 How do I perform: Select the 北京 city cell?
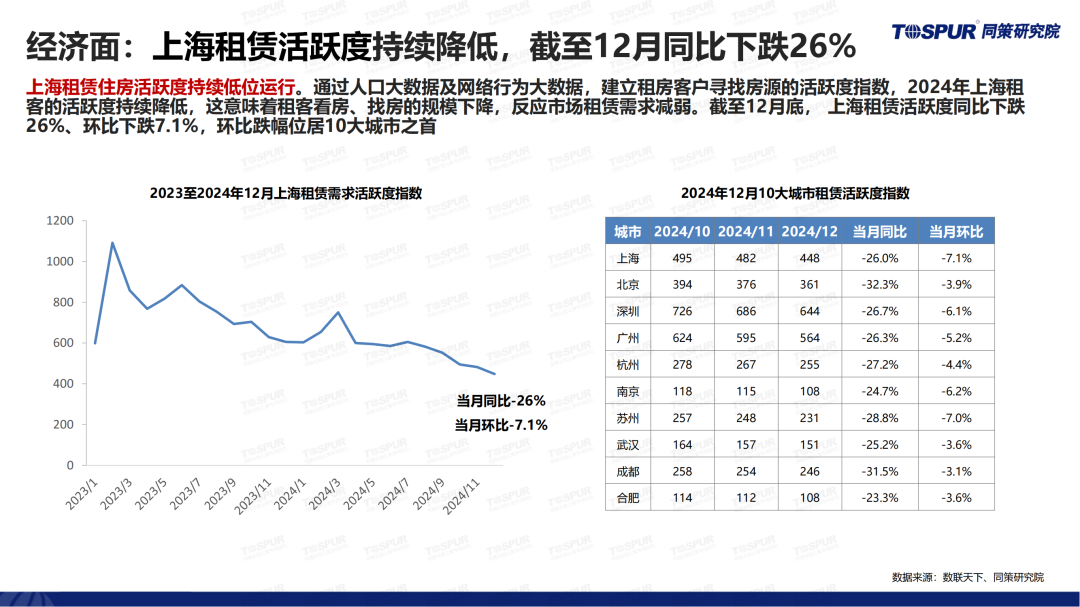[x=627, y=285]
